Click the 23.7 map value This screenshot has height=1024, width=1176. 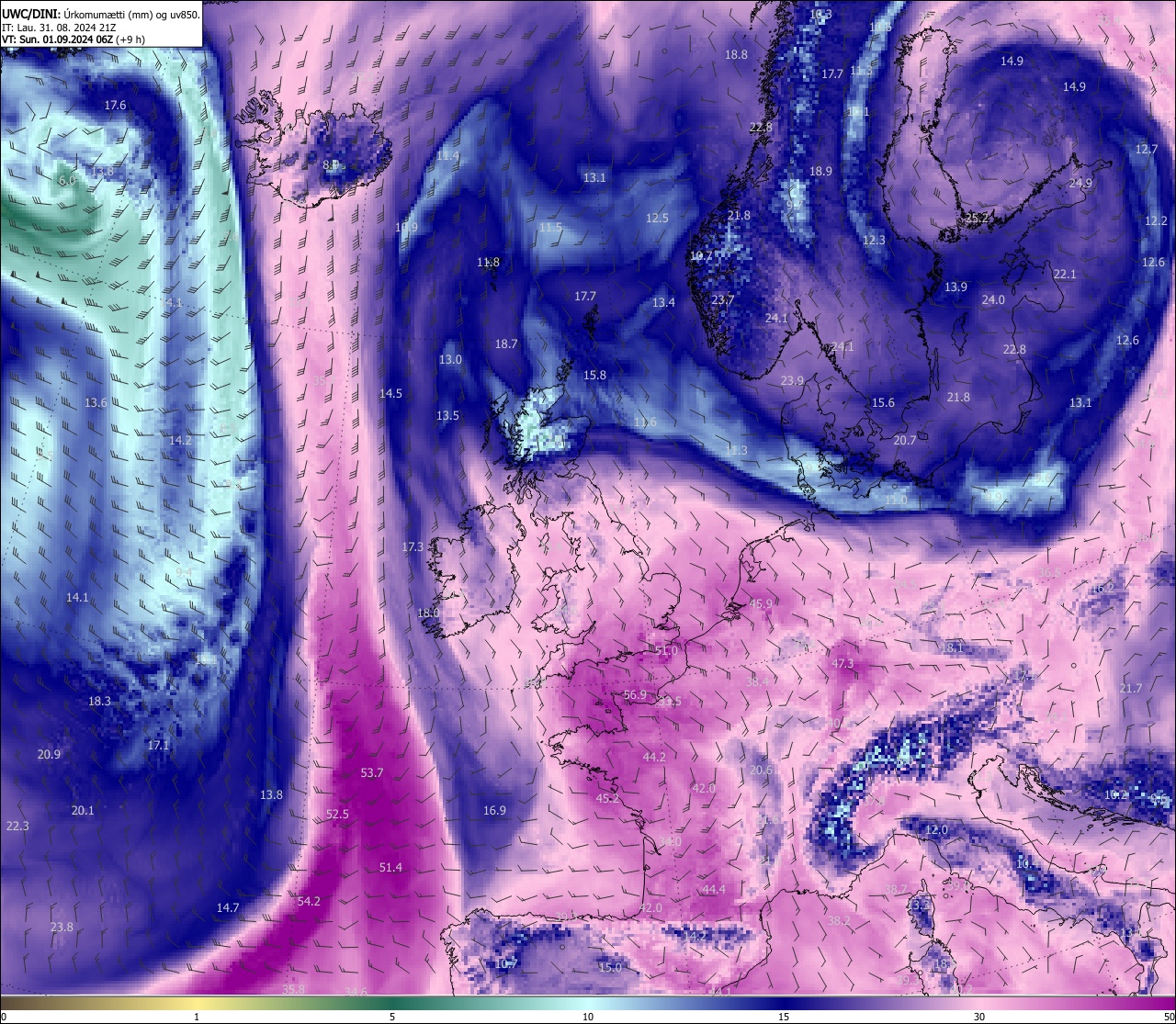coord(723,300)
